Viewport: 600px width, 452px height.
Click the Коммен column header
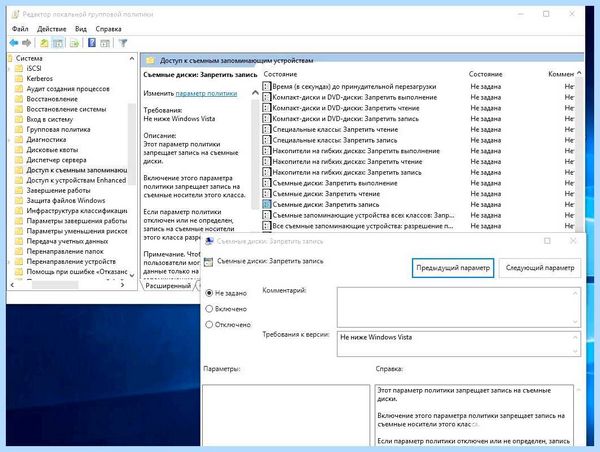click(x=561, y=74)
